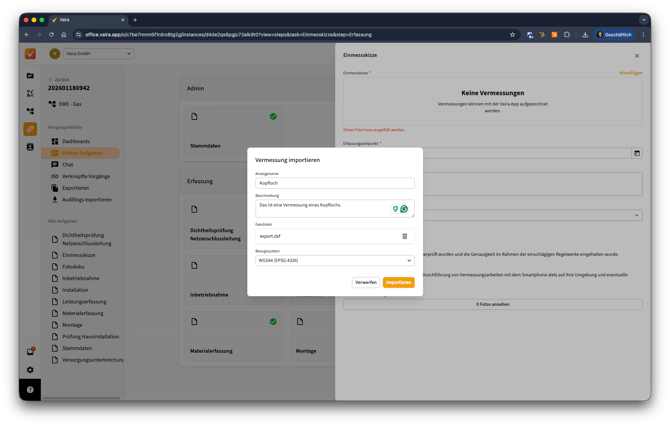
Task: Delete the export.dxf file with the trash icon
Action: tap(404, 236)
